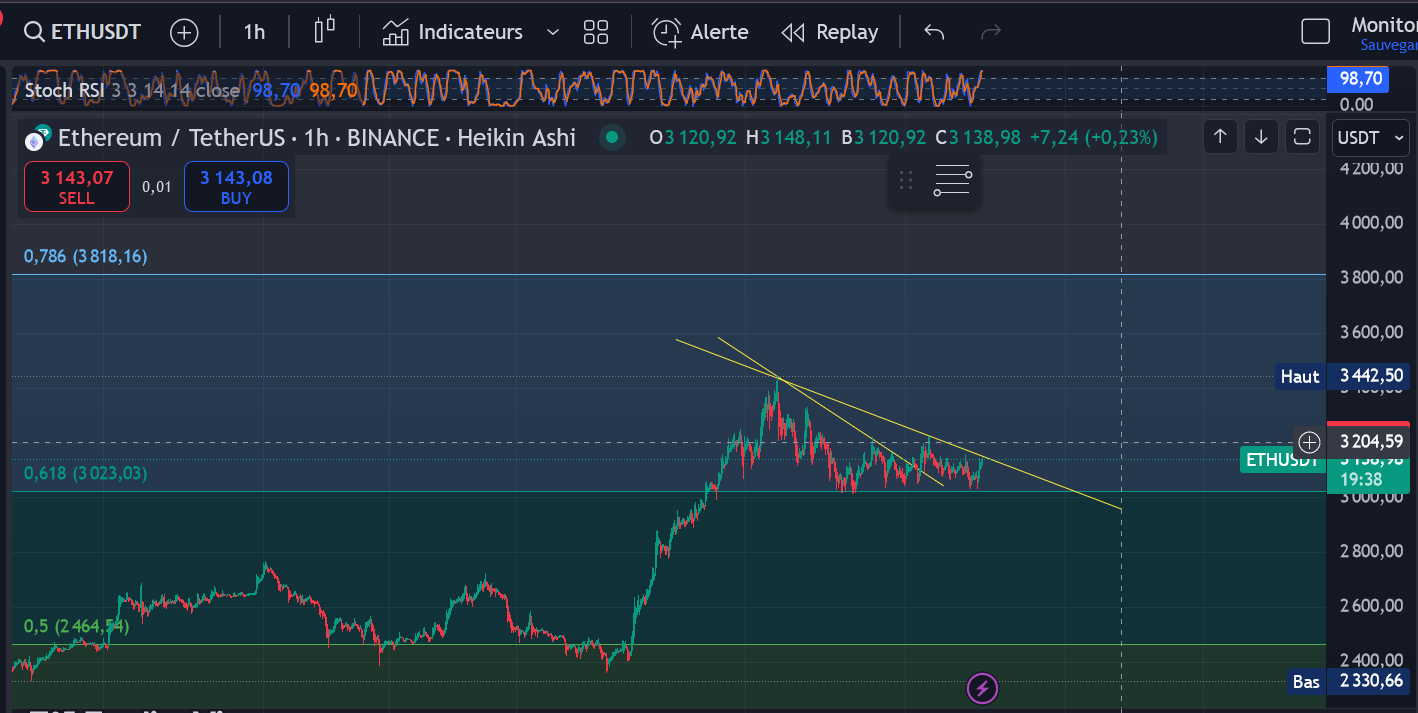Click the Ethereum coin logo in legend

pyautogui.click(x=37, y=138)
